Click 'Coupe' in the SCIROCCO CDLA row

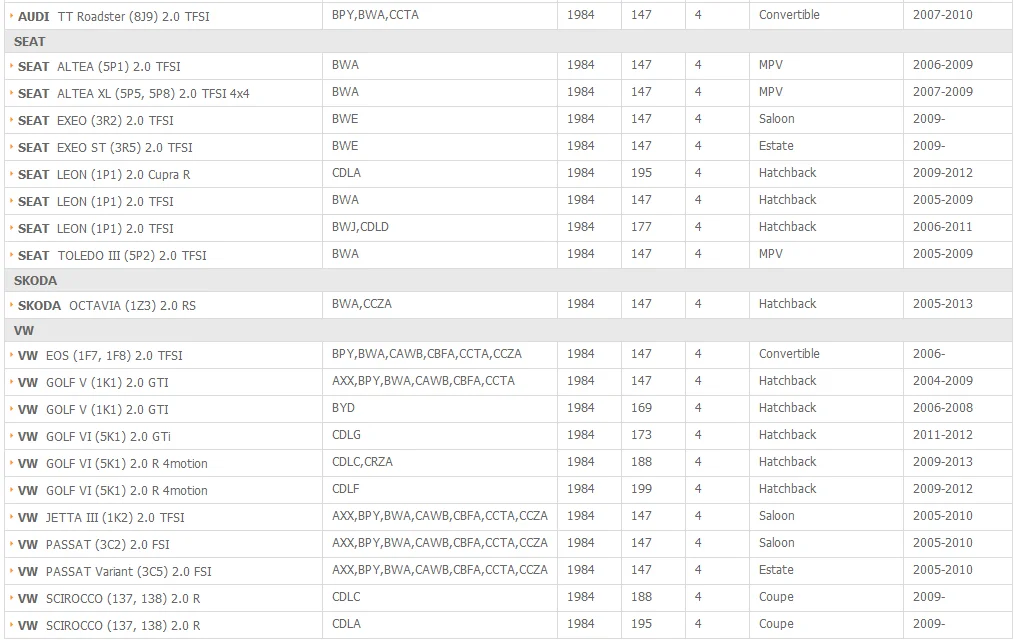[776, 624]
